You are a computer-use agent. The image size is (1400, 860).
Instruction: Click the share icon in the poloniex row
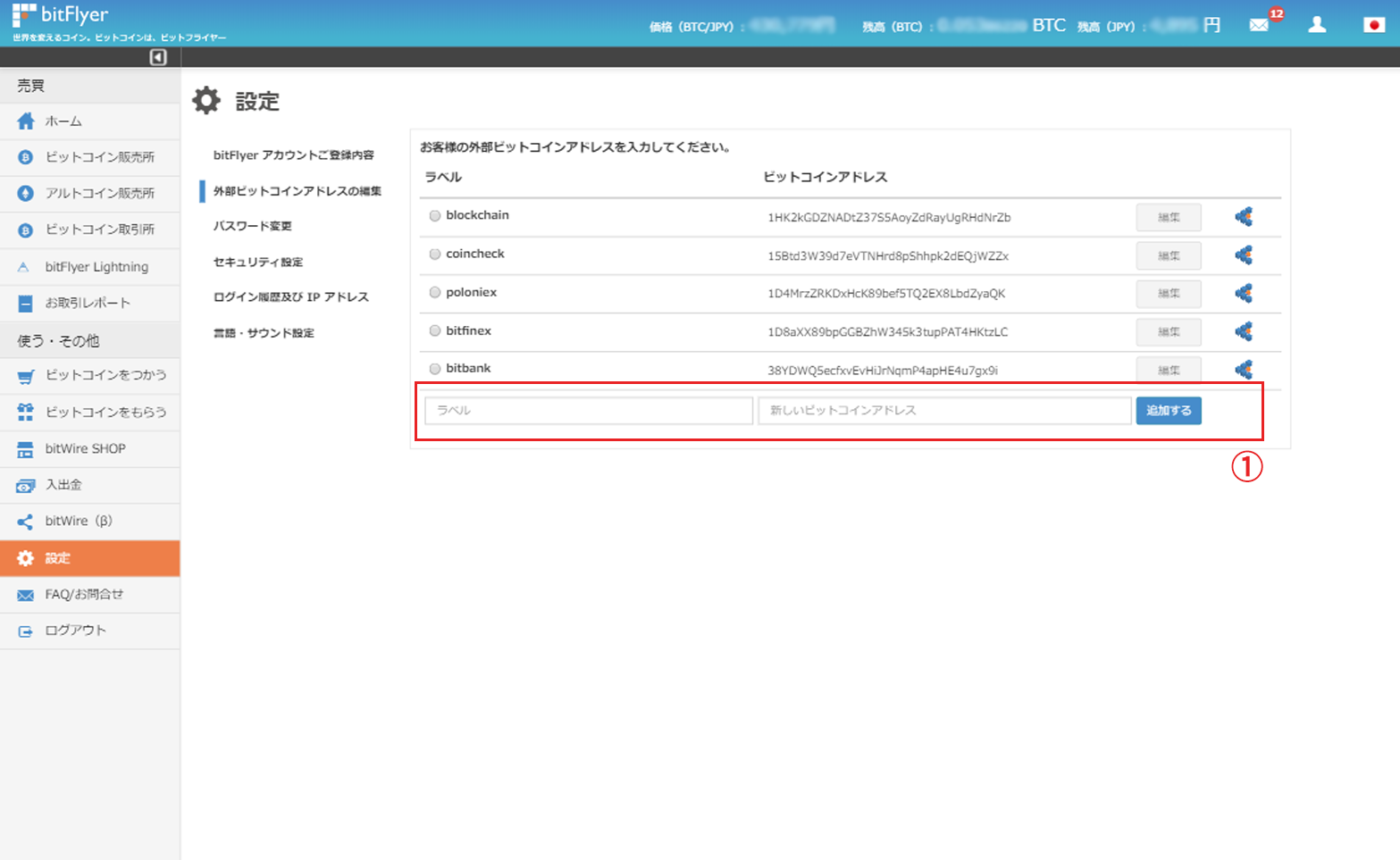pos(1244,293)
